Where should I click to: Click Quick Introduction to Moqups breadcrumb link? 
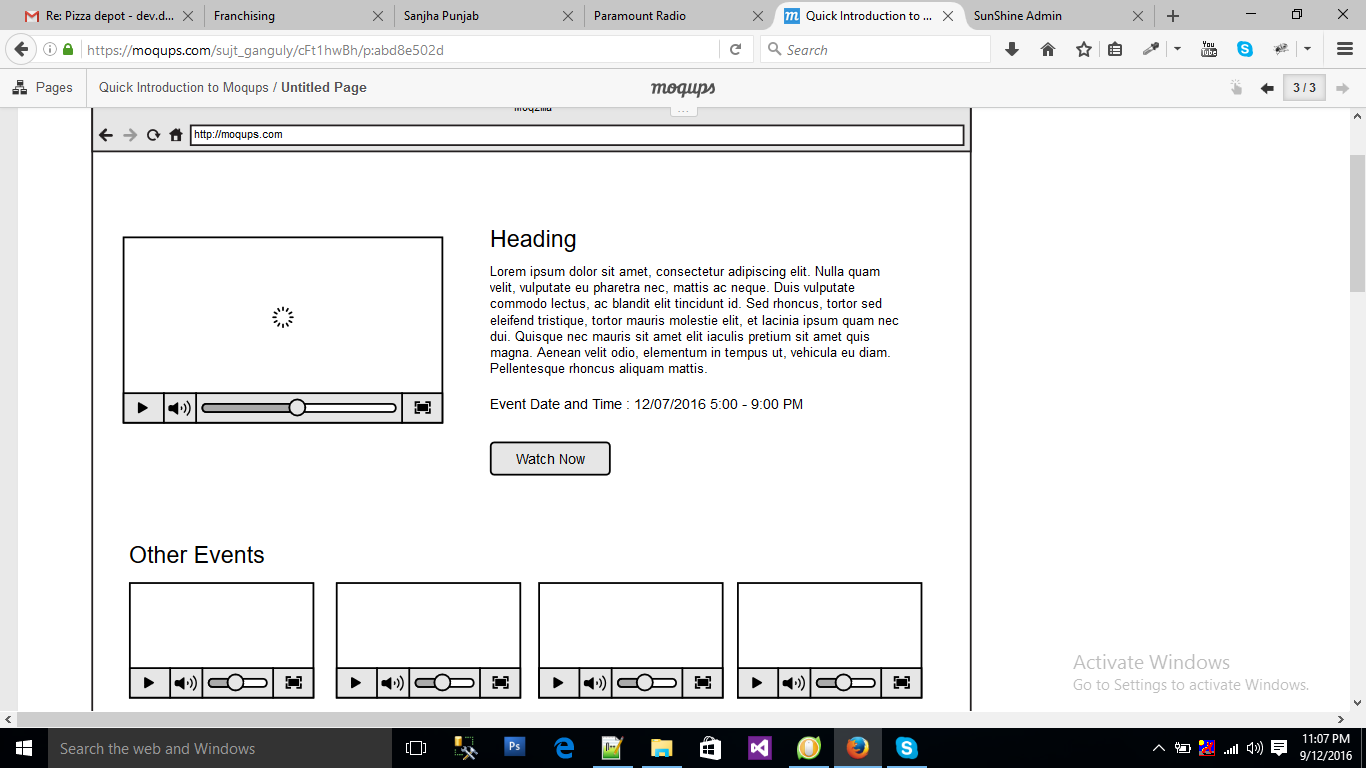[183, 88]
